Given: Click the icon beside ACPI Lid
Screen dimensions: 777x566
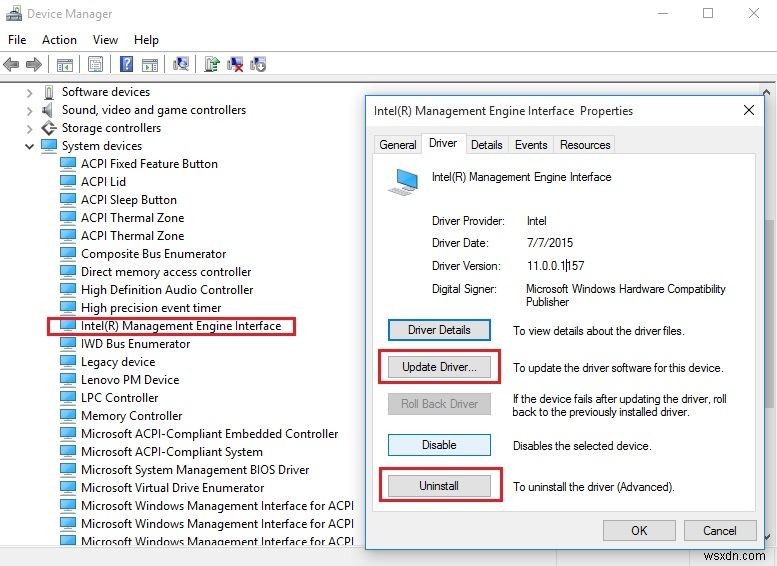Looking at the screenshot, I should (68, 182).
